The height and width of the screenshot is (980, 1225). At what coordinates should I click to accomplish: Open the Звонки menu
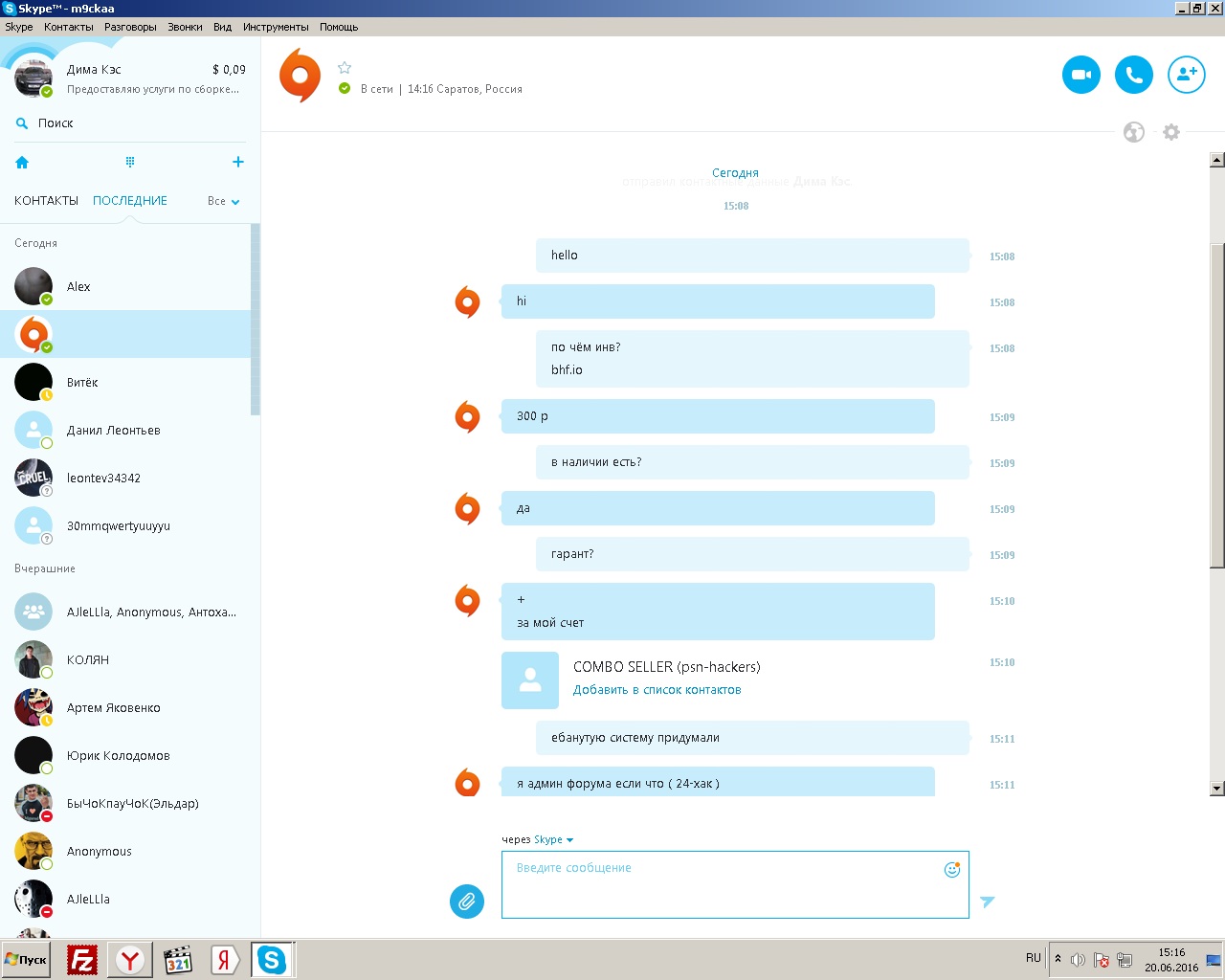pyautogui.click(x=185, y=27)
